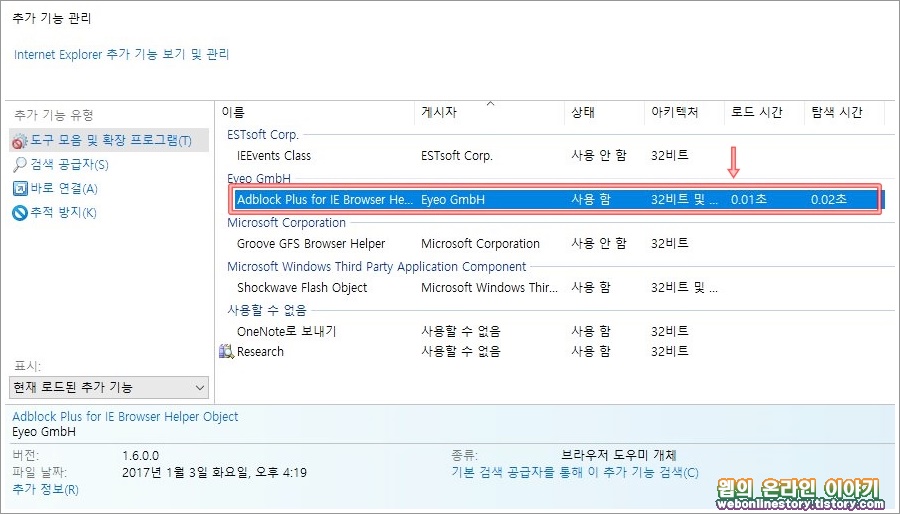This screenshot has height=514, width=900.
Task: Sort by 상태 column header
Action: 604,112
